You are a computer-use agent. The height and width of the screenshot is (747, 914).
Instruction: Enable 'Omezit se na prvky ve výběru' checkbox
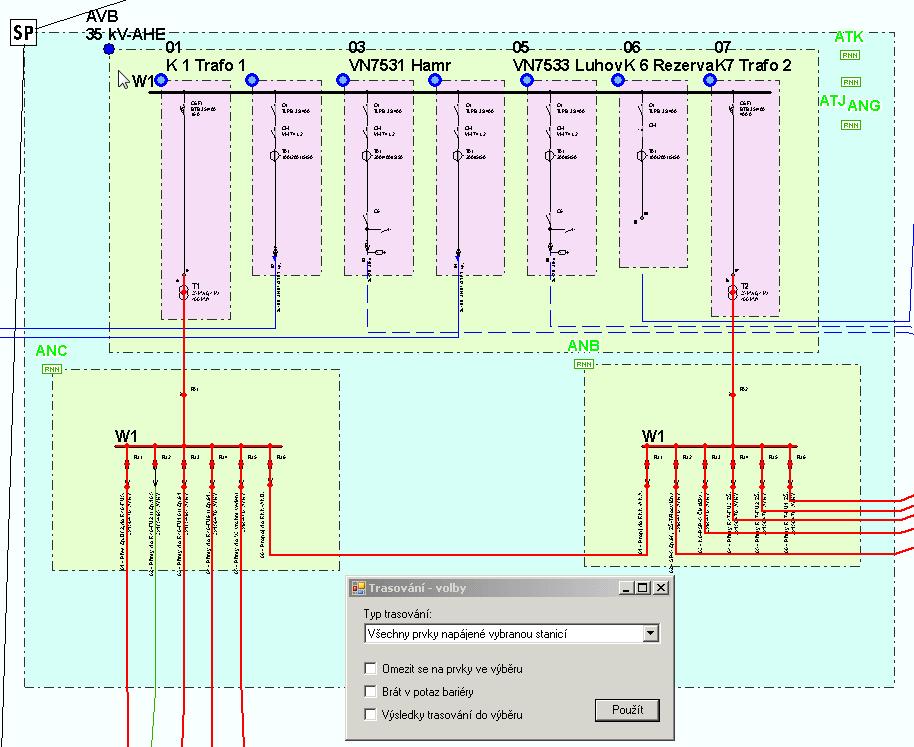(x=370, y=668)
